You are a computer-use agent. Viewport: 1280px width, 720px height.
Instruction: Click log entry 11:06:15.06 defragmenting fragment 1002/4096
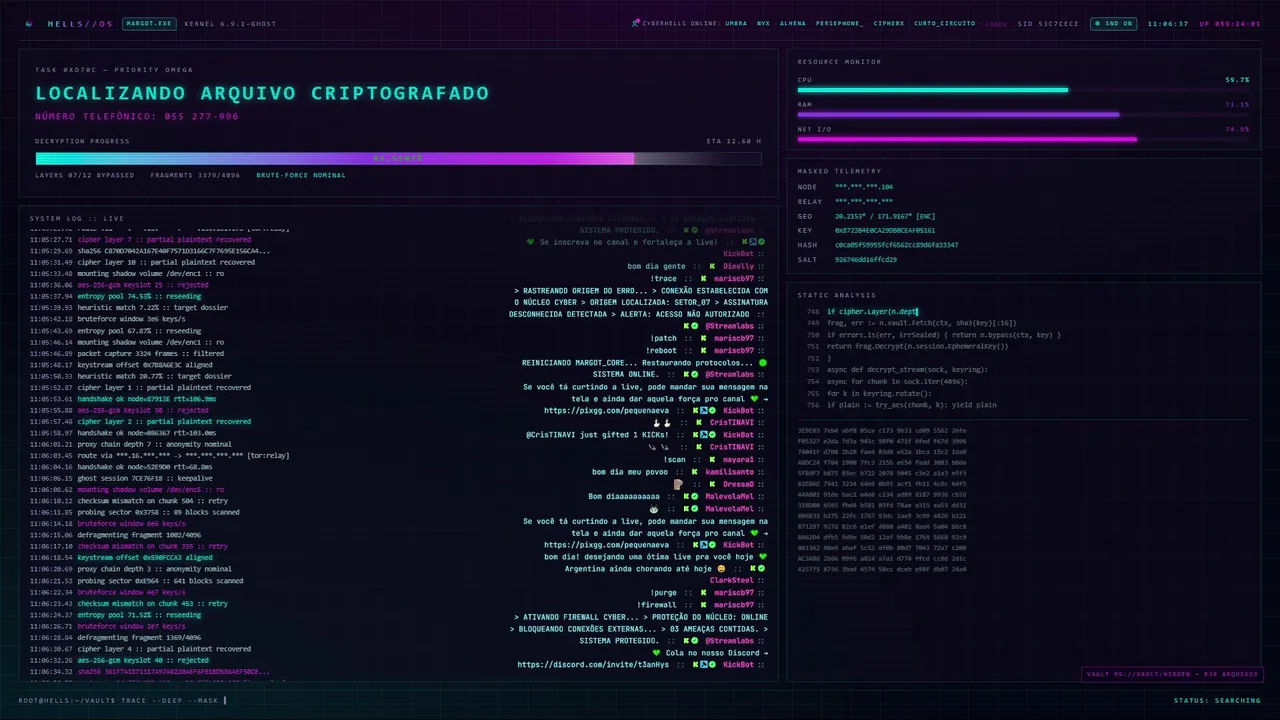click(123, 535)
